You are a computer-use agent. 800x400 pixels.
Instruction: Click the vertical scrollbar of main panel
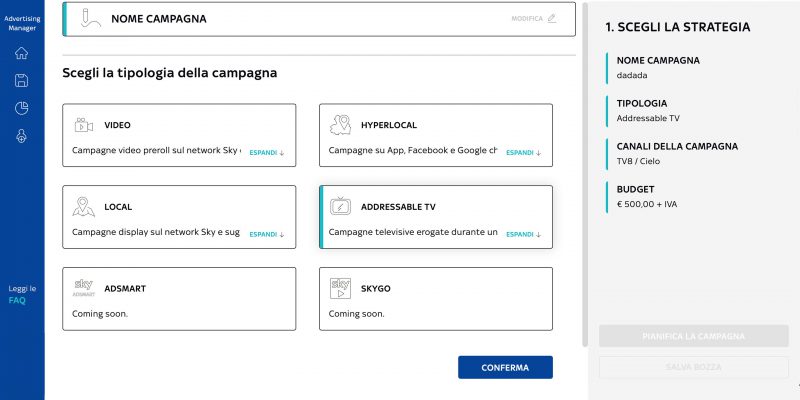(x=585, y=173)
